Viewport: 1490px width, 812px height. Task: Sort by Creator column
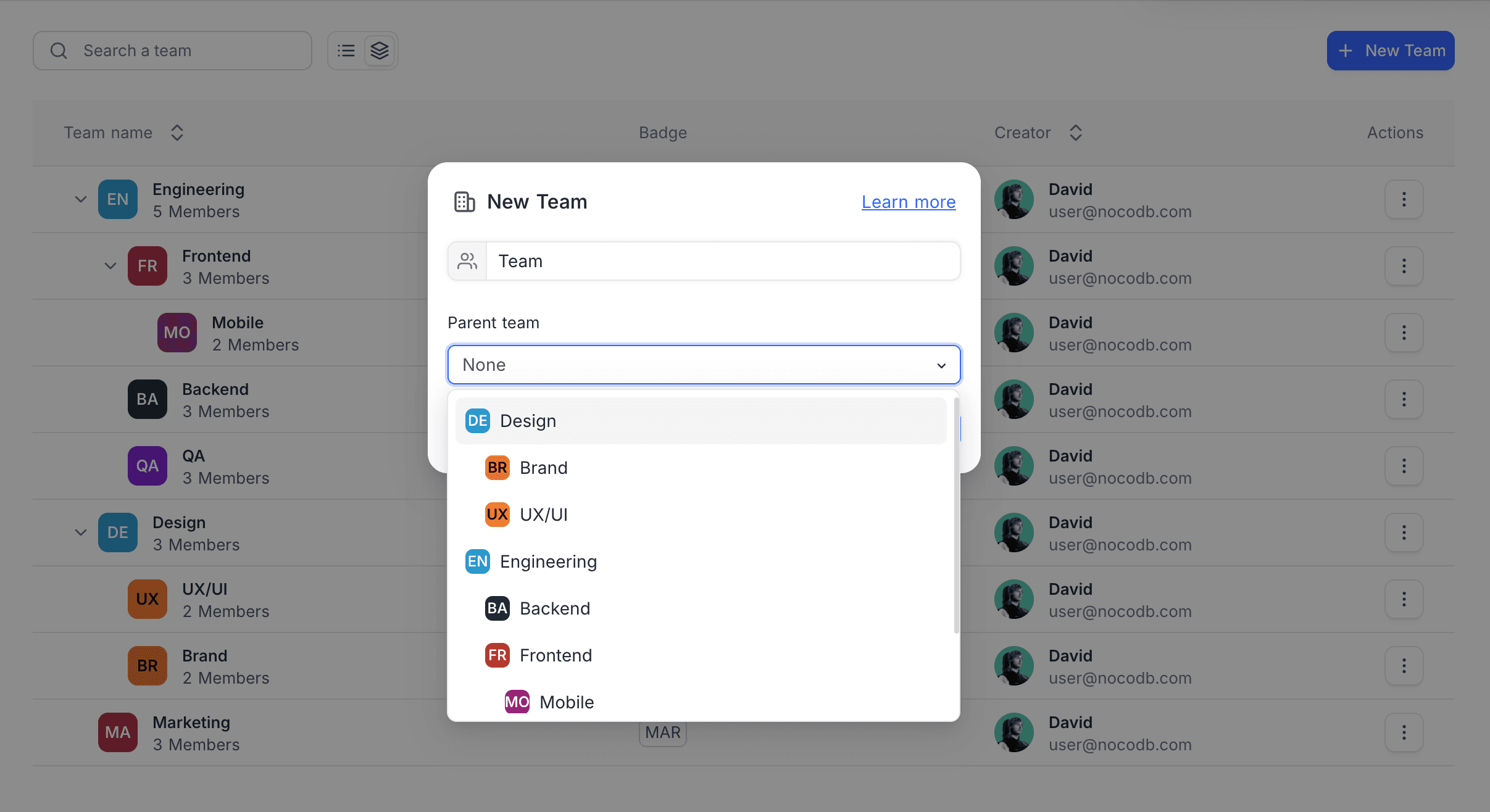click(1075, 133)
